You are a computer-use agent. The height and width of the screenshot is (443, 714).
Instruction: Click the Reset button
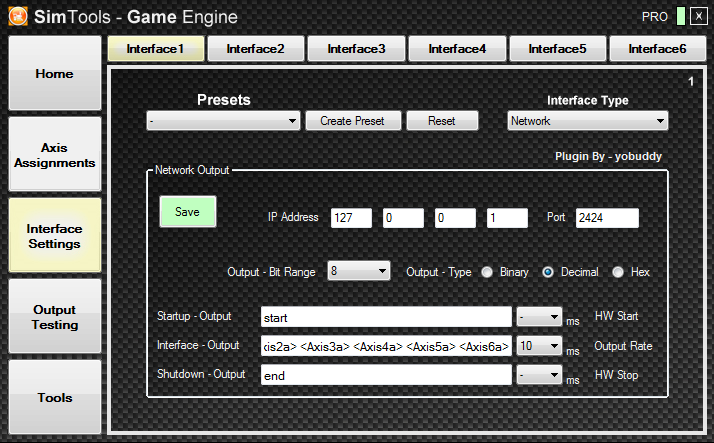[442, 121]
